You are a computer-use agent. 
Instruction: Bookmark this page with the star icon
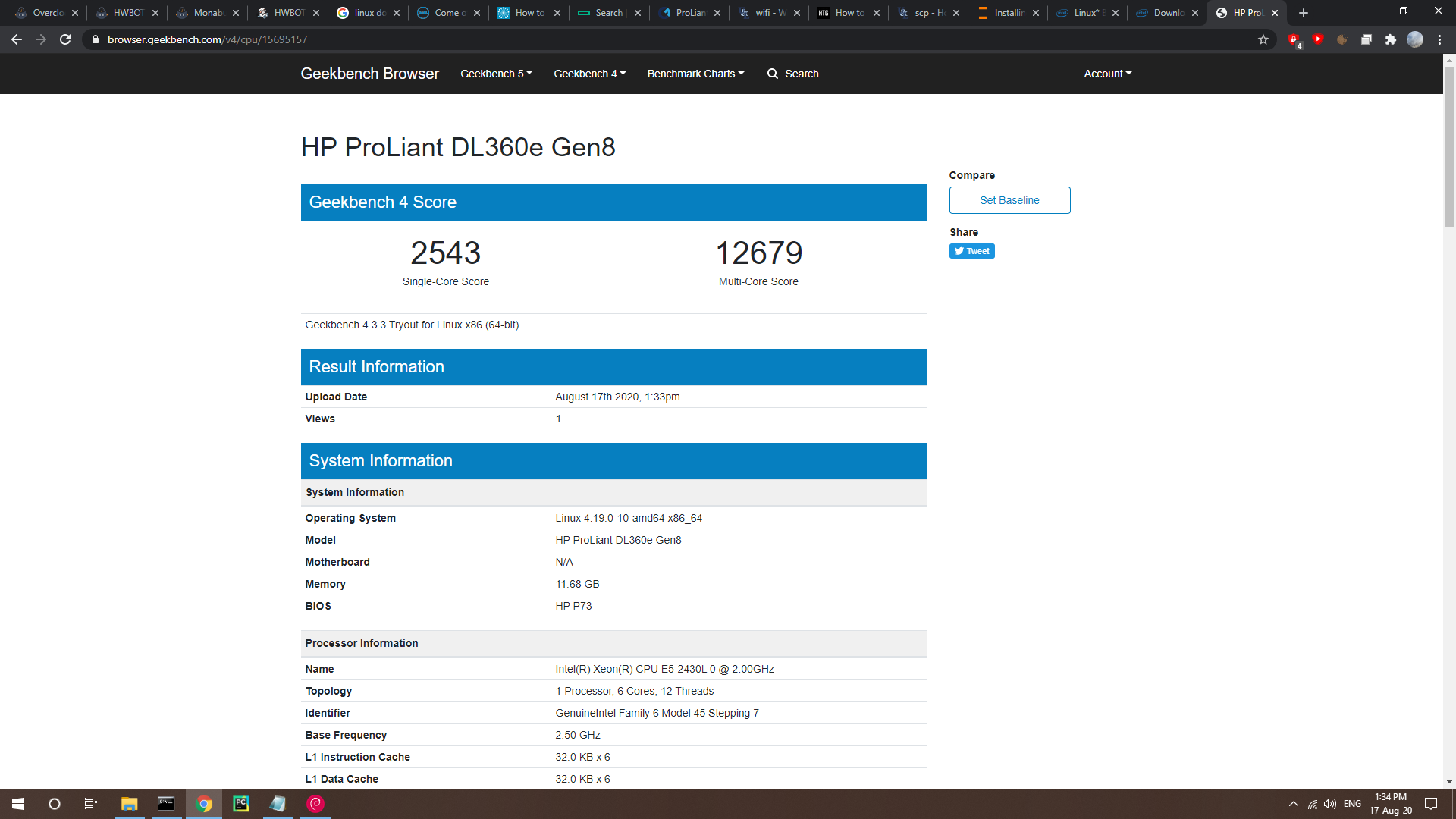(1263, 39)
